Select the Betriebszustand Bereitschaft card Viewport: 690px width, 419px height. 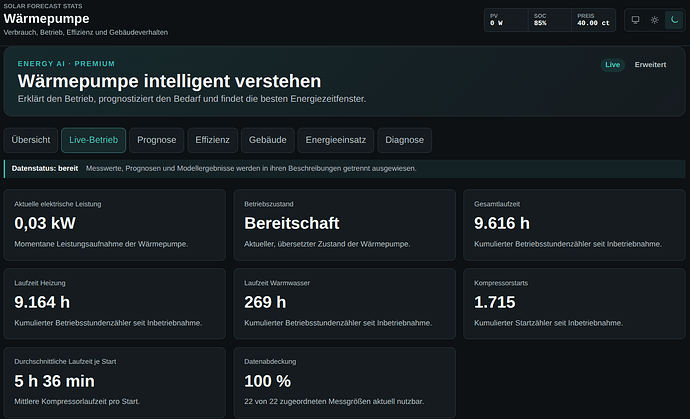[x=345, y=225]
